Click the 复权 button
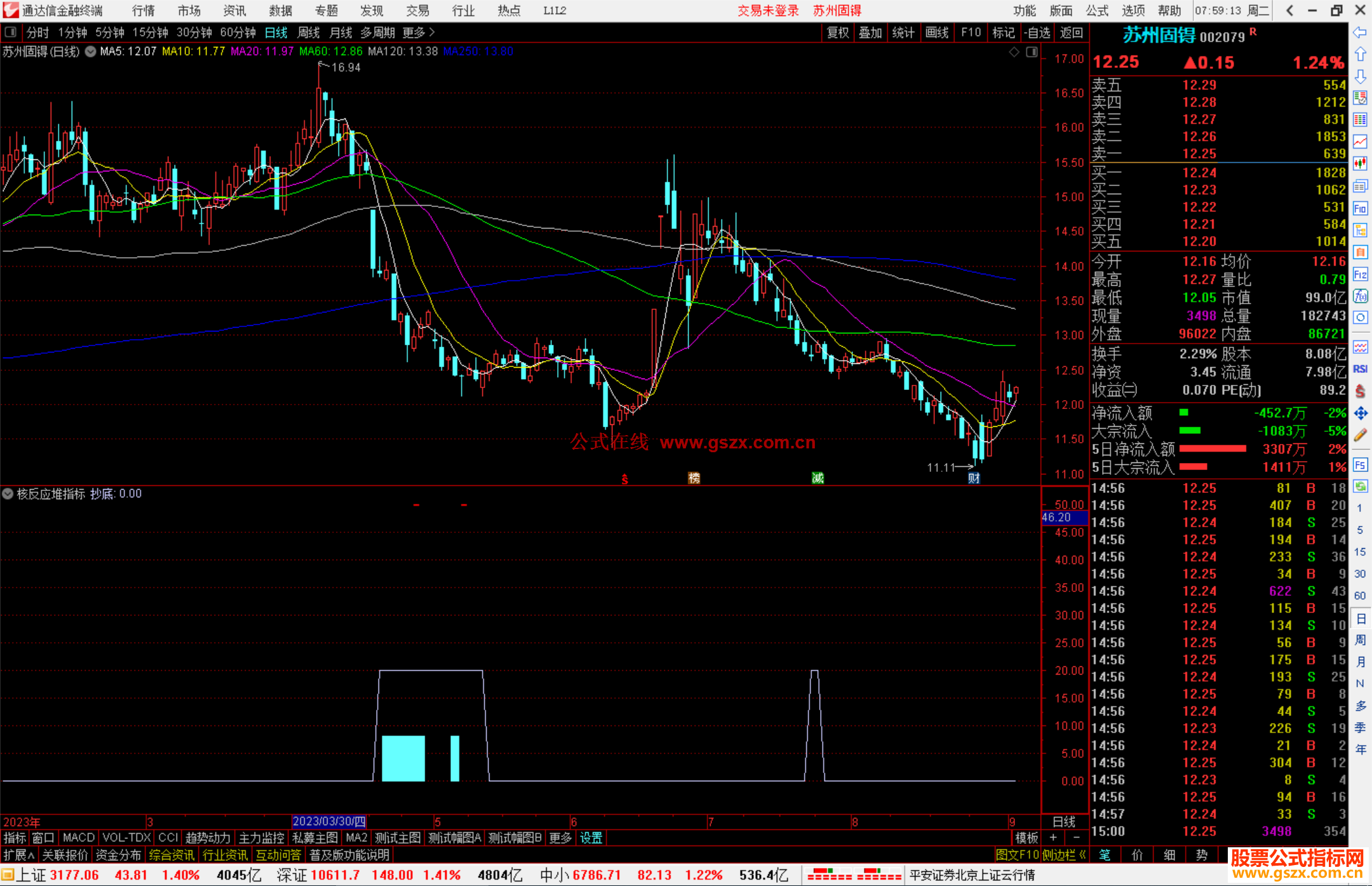 837,32
